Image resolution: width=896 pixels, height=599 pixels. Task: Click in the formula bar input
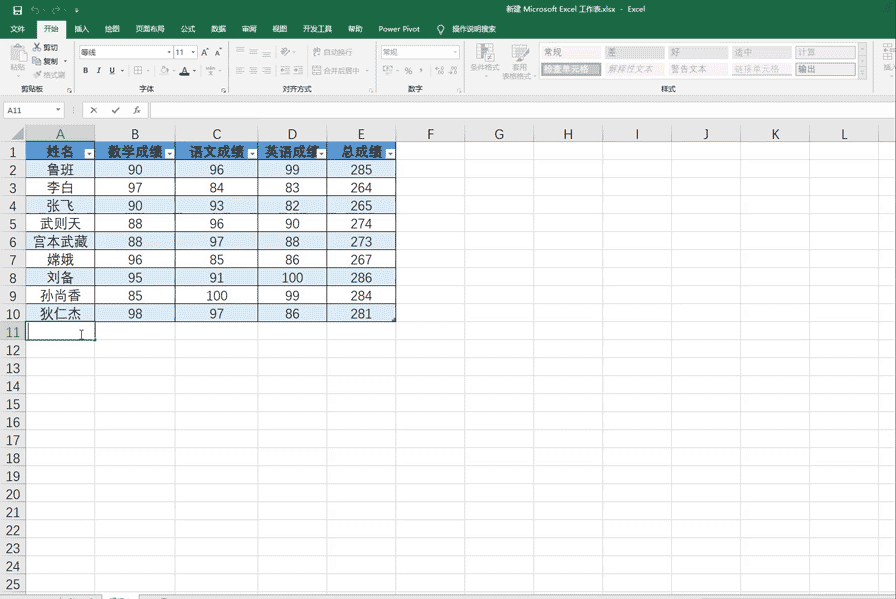522,110
